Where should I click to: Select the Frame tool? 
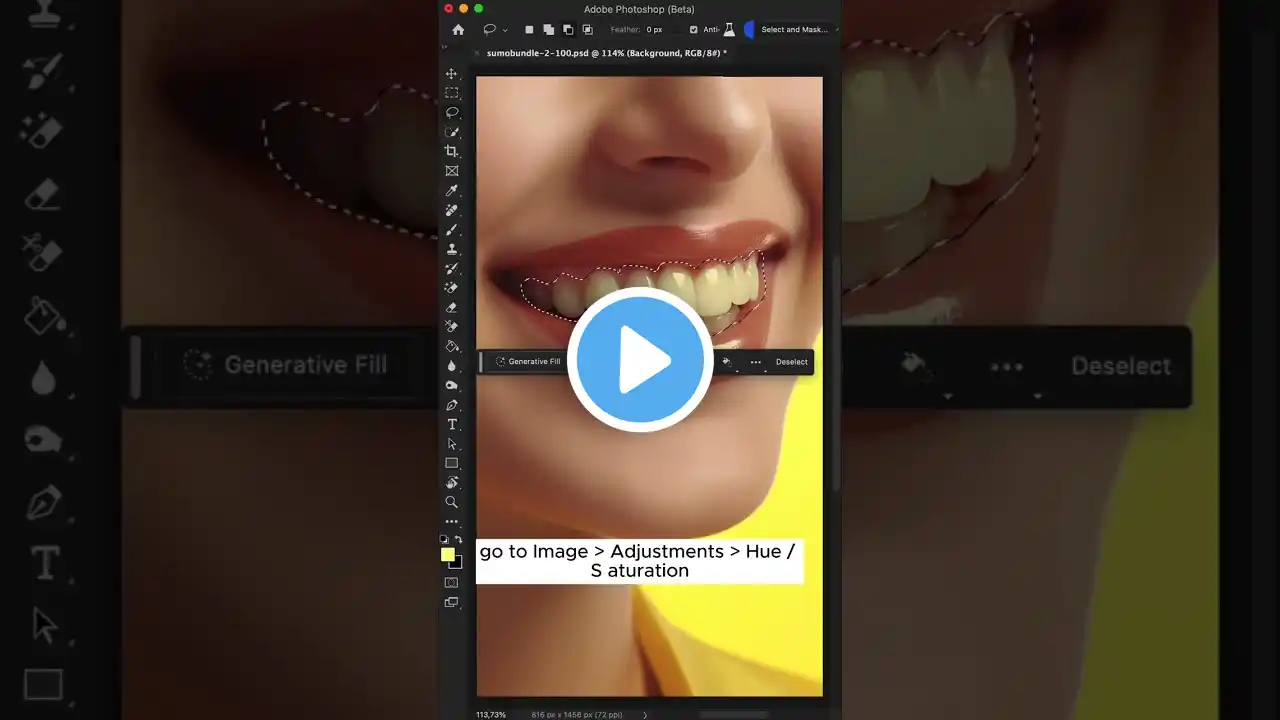tap(452, 171)
